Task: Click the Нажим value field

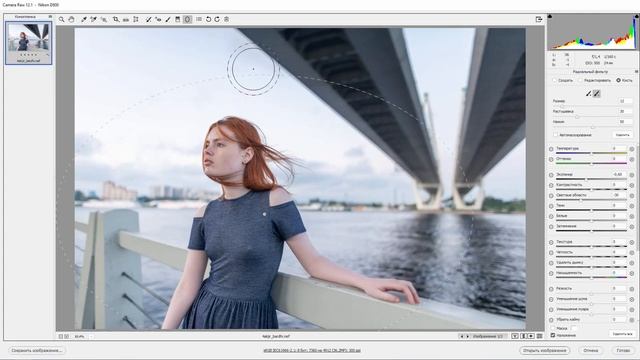Action: coord(624,122)
